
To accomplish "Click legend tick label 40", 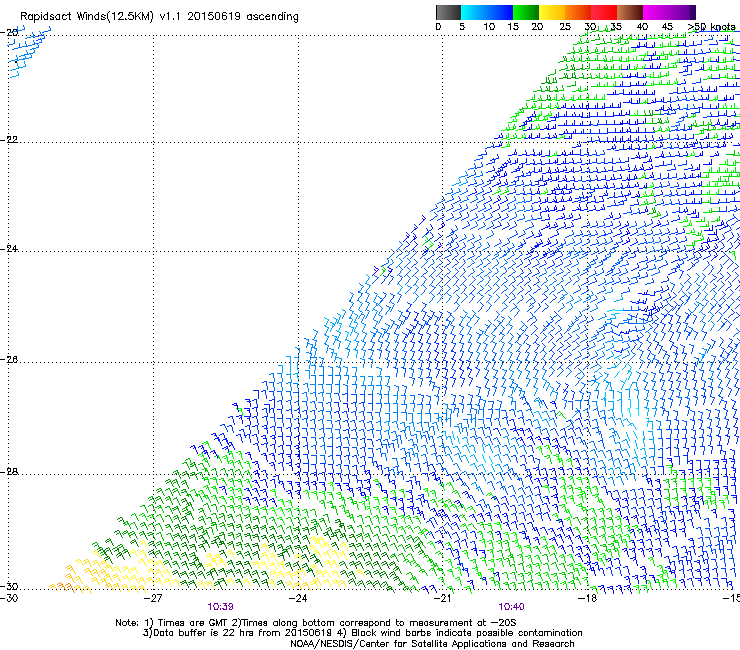I will point(642,27).
